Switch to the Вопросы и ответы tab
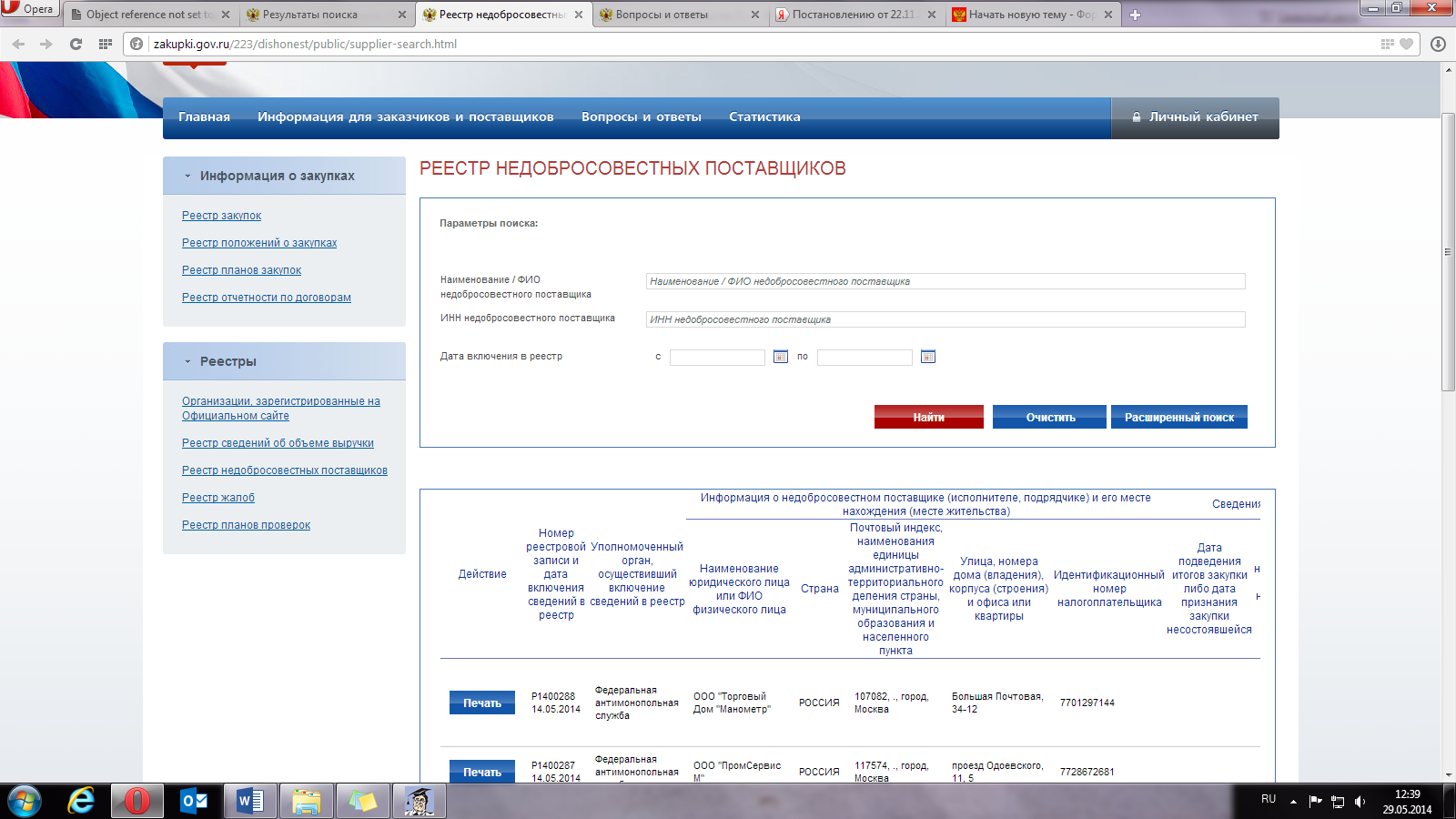1456x819 pixels. tap(673, 15)
